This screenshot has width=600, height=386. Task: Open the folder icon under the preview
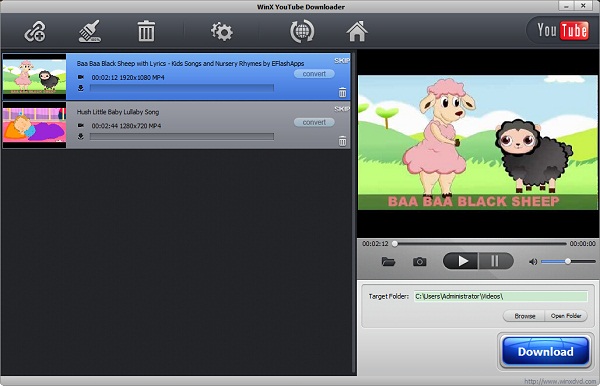[388, 262]
